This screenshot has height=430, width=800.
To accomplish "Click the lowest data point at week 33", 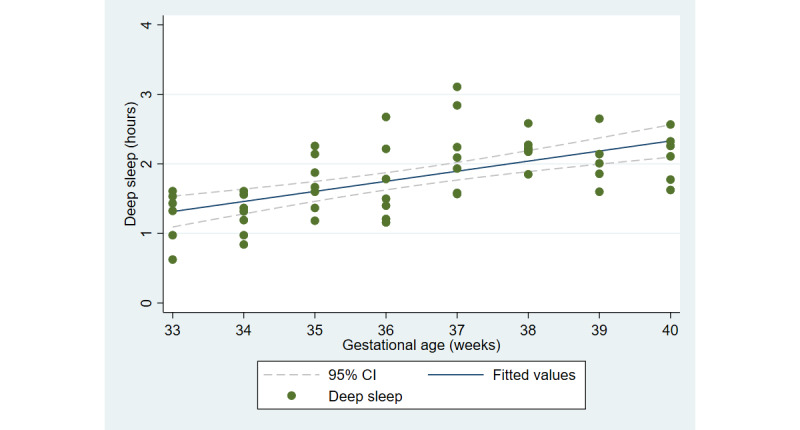I will click(x=173, y=259).
